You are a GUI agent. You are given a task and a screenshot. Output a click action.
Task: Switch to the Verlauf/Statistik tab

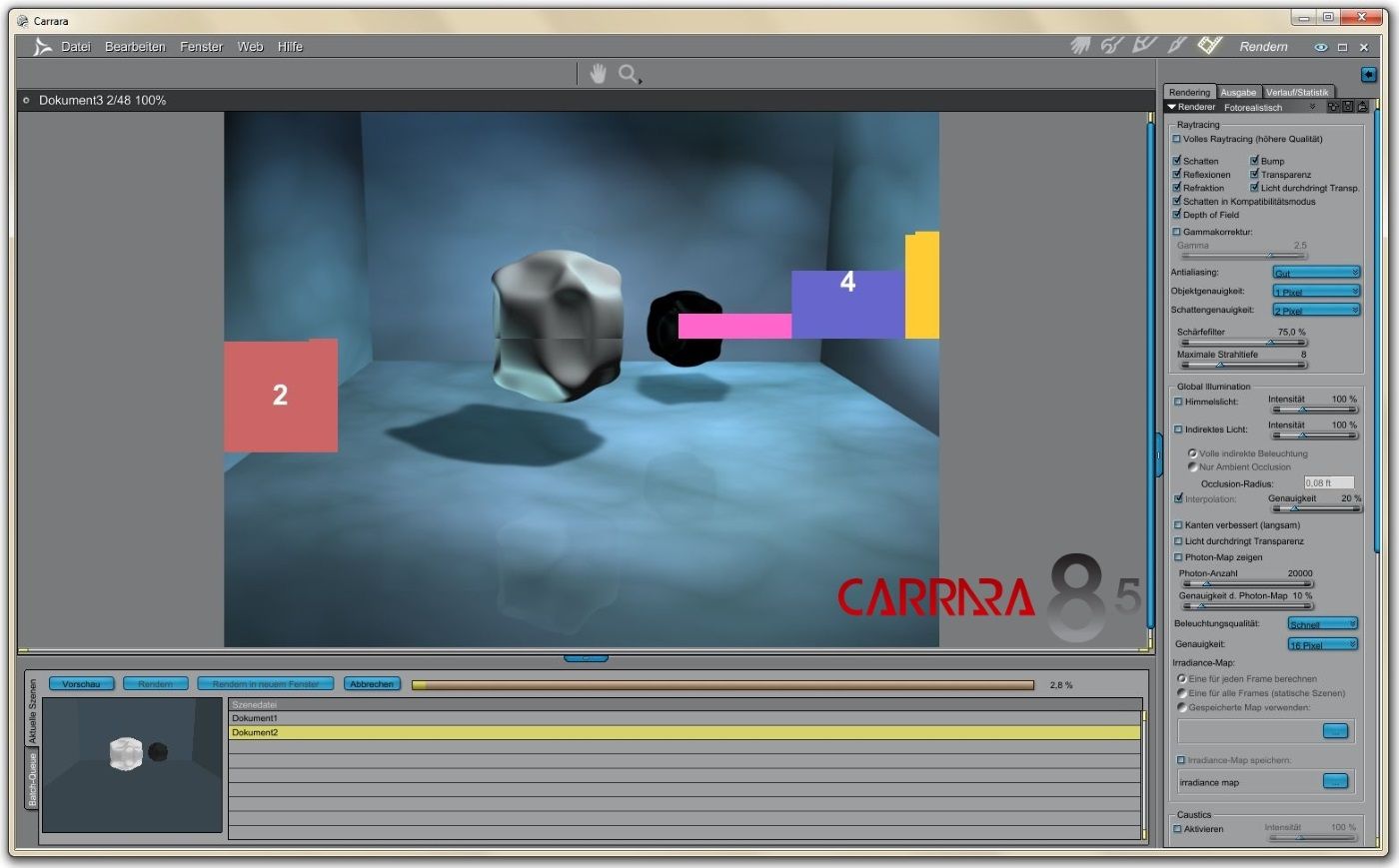[1297, 92]
